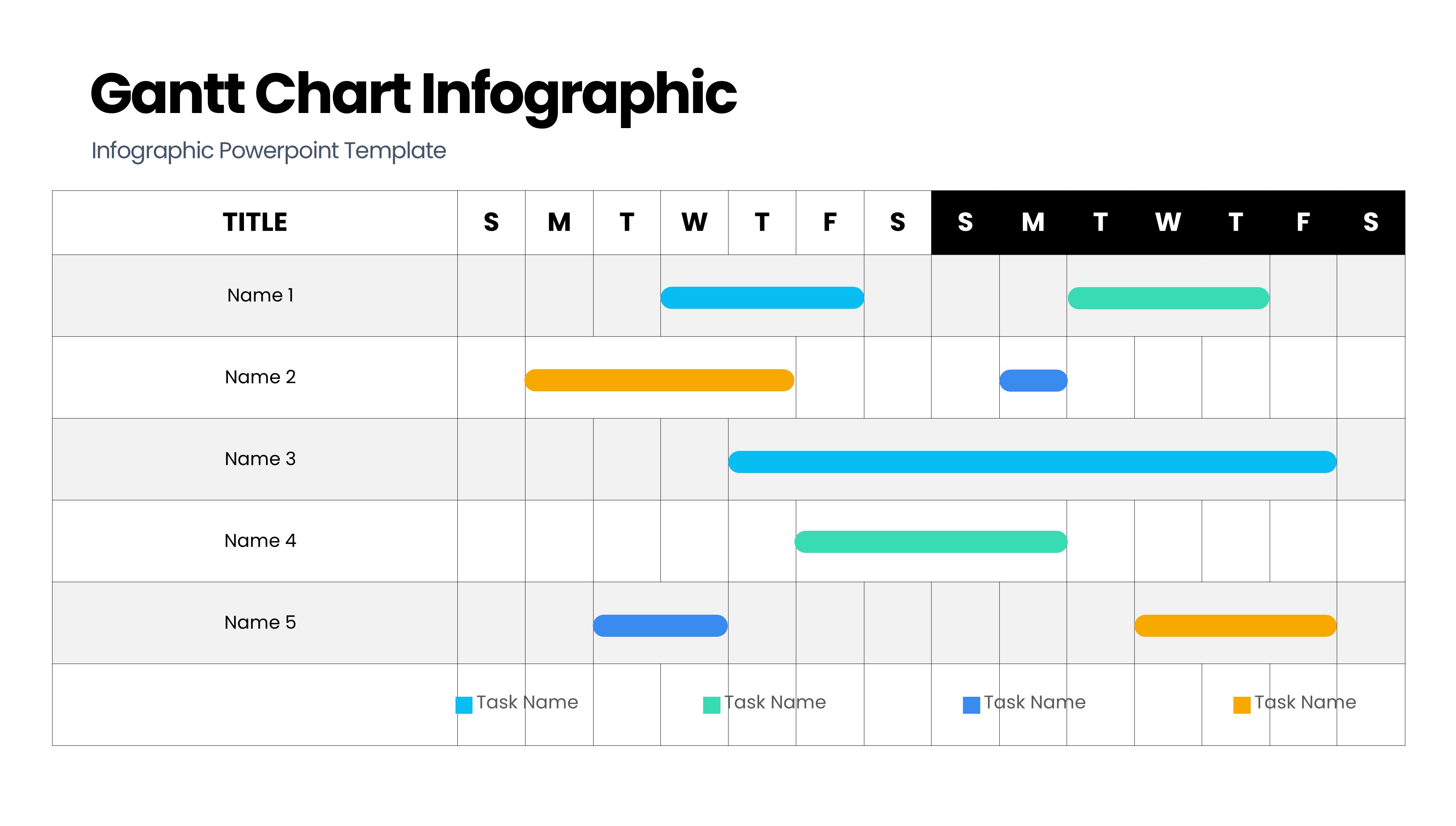
Task: Click the short blue bar in Name 2 row
Action: (x=1033, y=380)
